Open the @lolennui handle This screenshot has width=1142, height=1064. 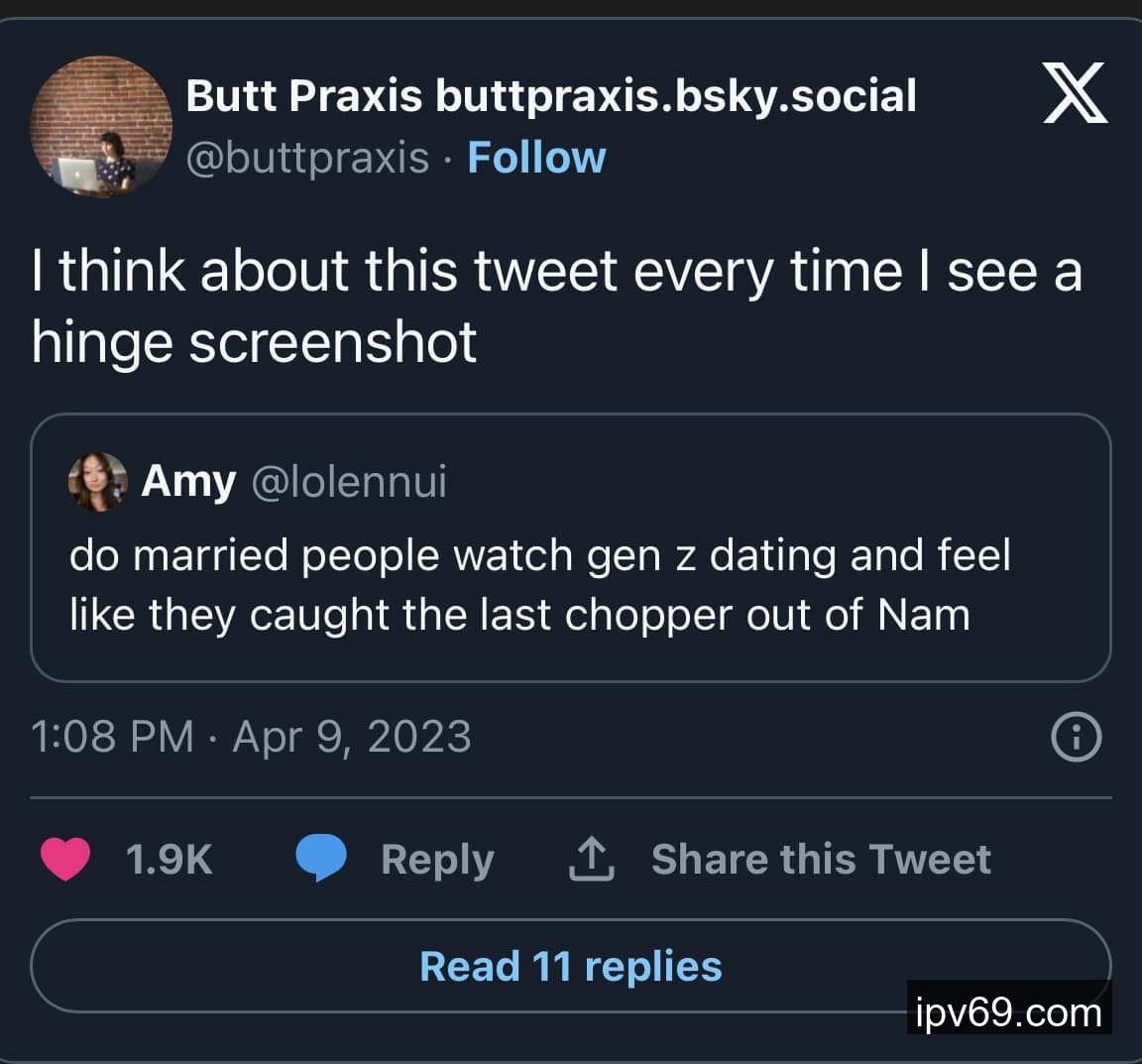click(349, 482)
